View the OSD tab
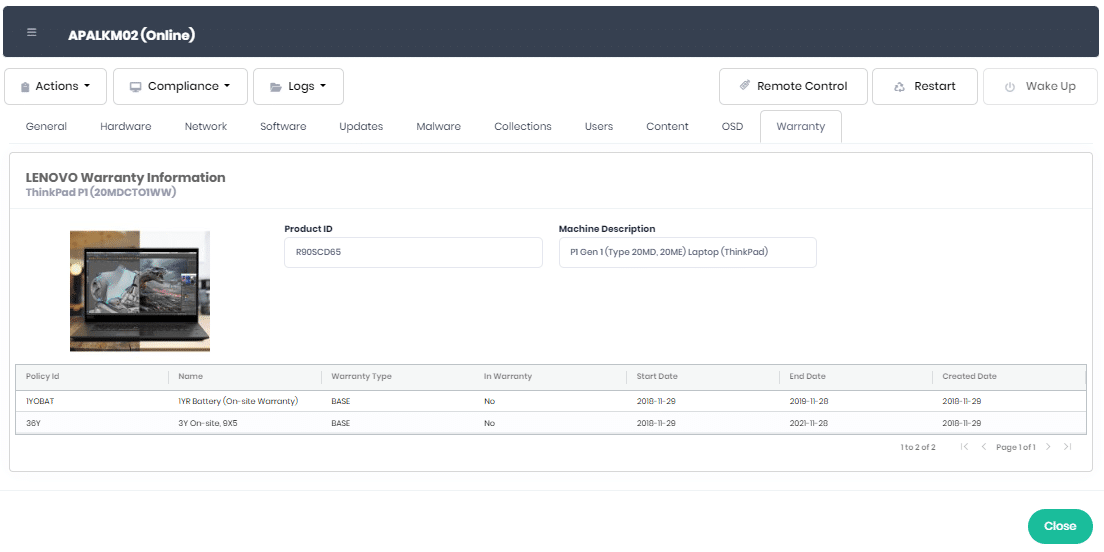1104x552 pixels. pyautogui.click(x=732, y=127)
